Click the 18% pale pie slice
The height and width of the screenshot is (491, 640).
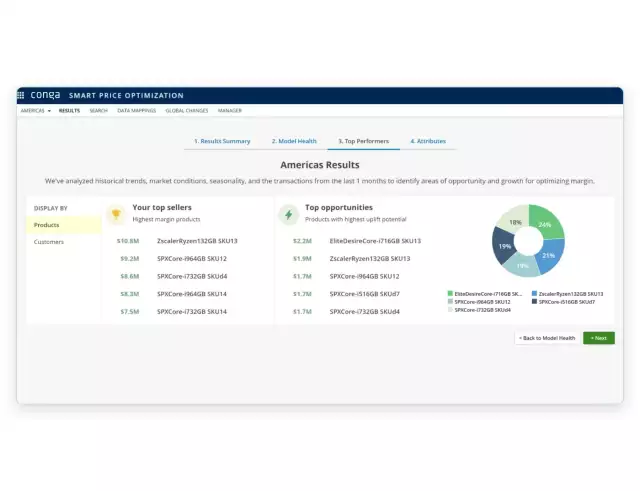click(513, 220)
